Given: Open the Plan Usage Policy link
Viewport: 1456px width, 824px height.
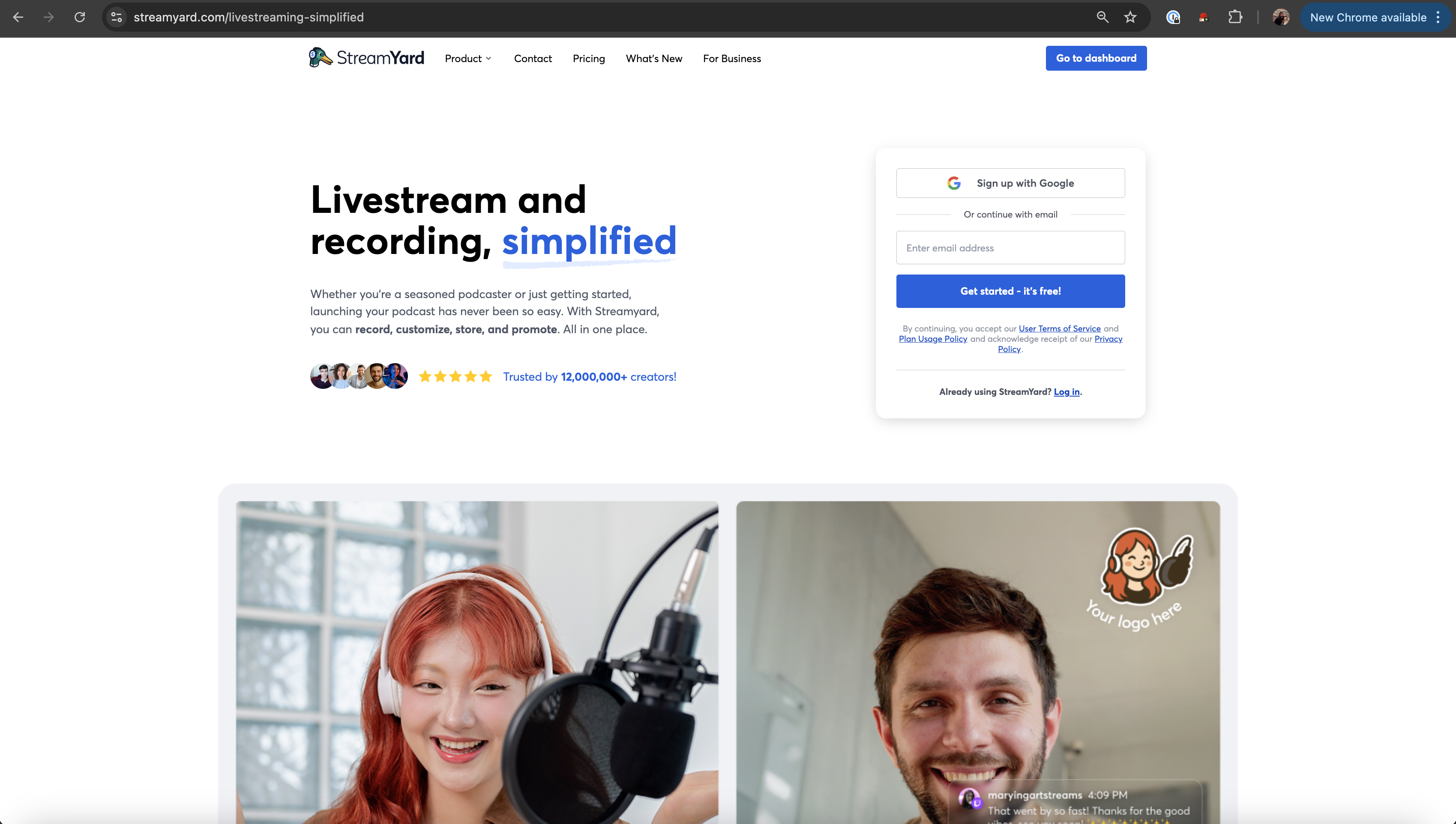Looking at the screenshot, I should point(933,338).
